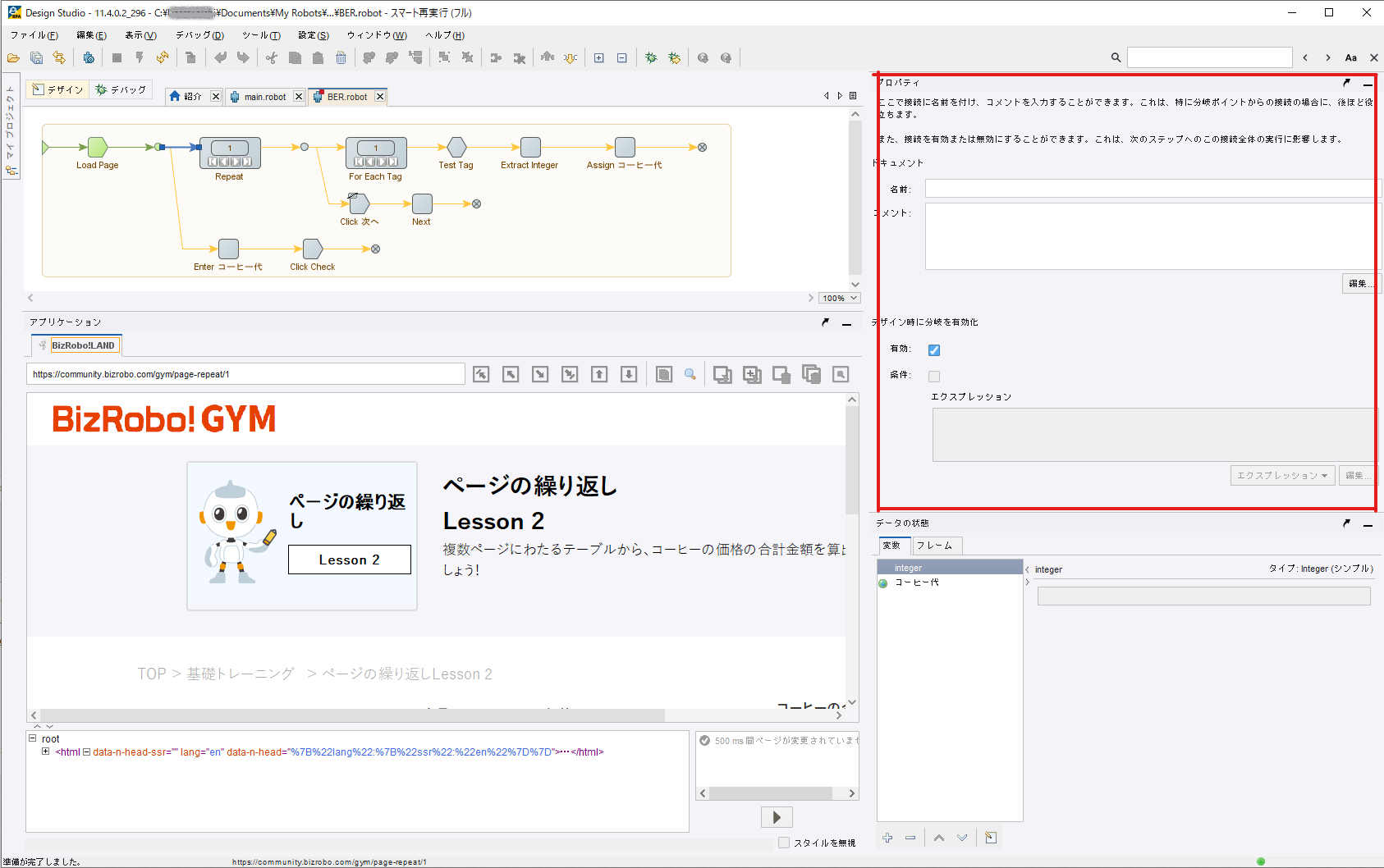Click the green bug Debug toolbar icon

(651, 57)
